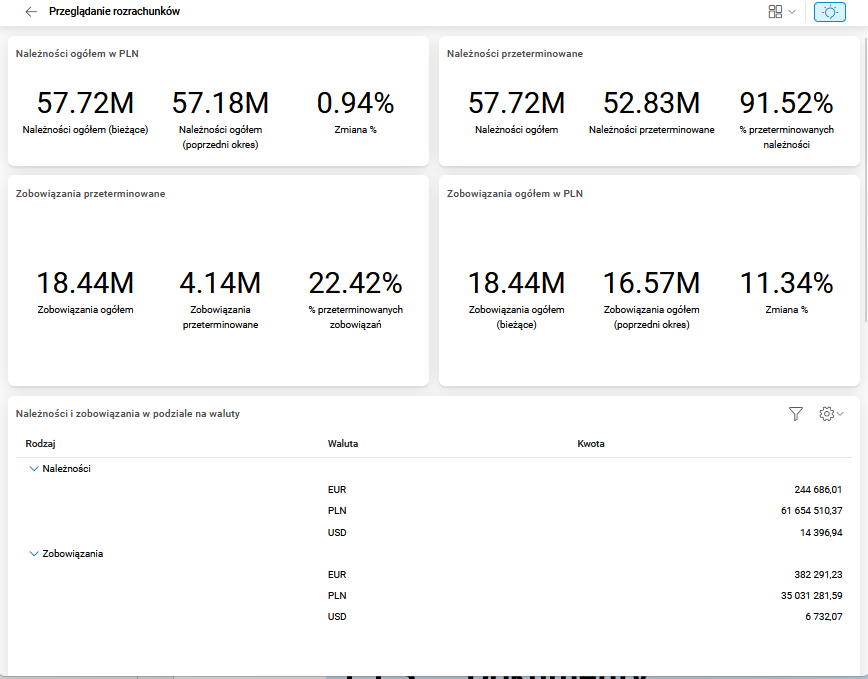Select PLN row under Zobowiązania
Image resolution: width=868 pixels, height=679 pixels.
(x=434, y=595)
